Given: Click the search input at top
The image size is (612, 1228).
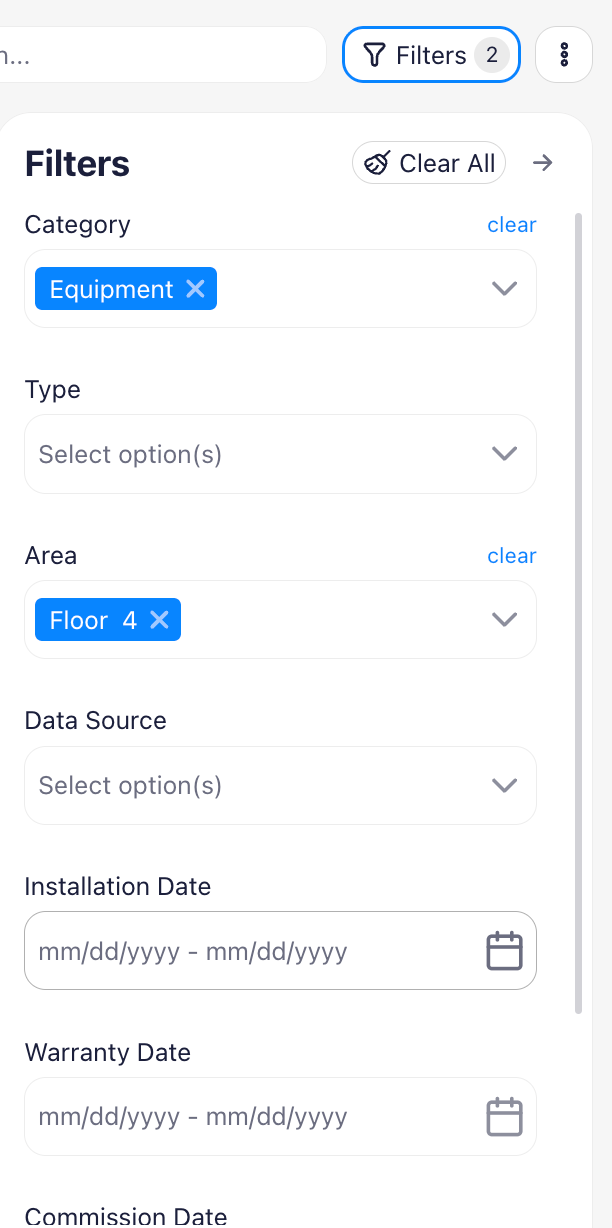Looking at the screenshot, I should point(160,55).
